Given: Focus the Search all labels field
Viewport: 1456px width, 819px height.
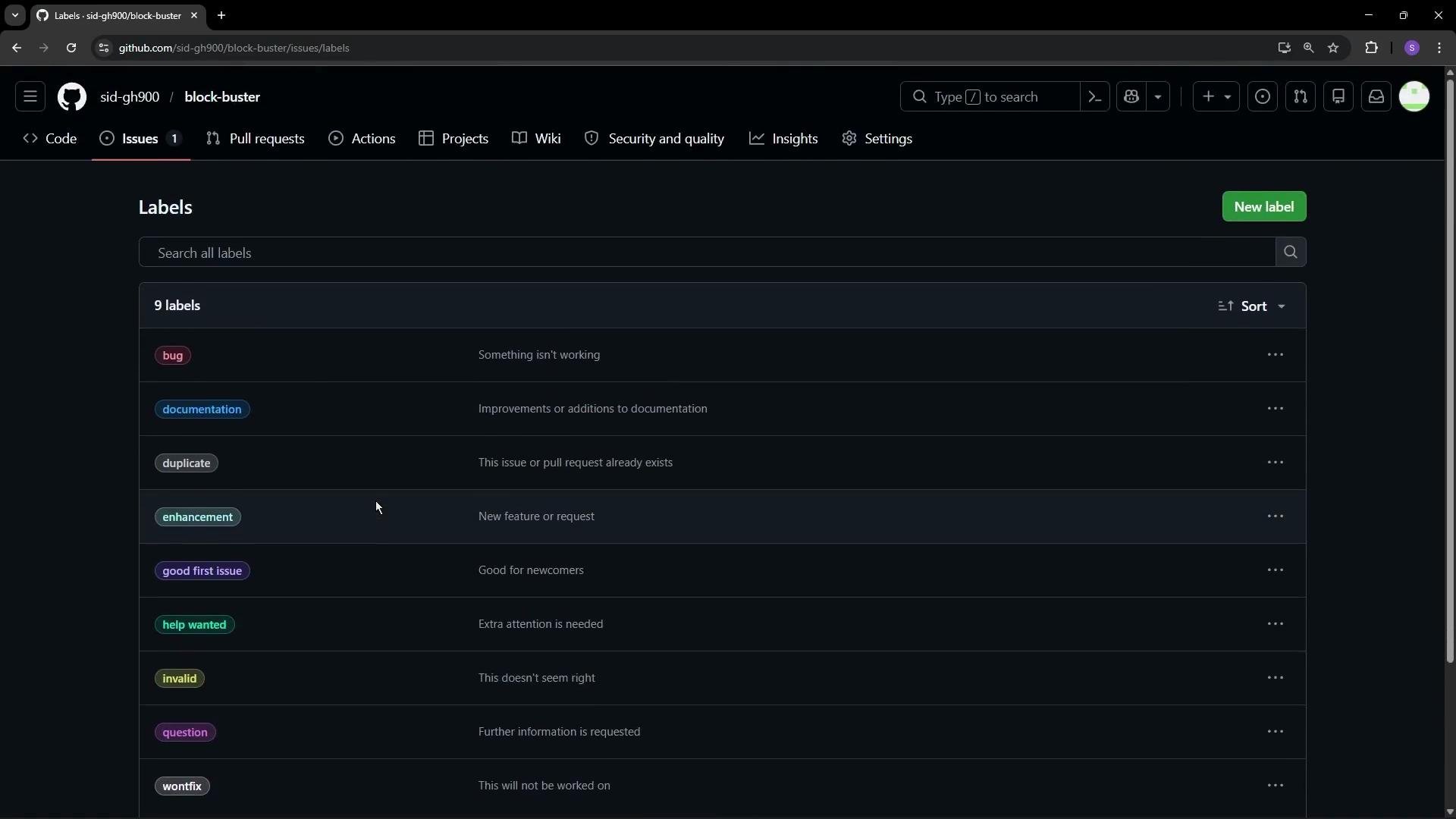Looking at the screenshot, I should pos(707,252).
